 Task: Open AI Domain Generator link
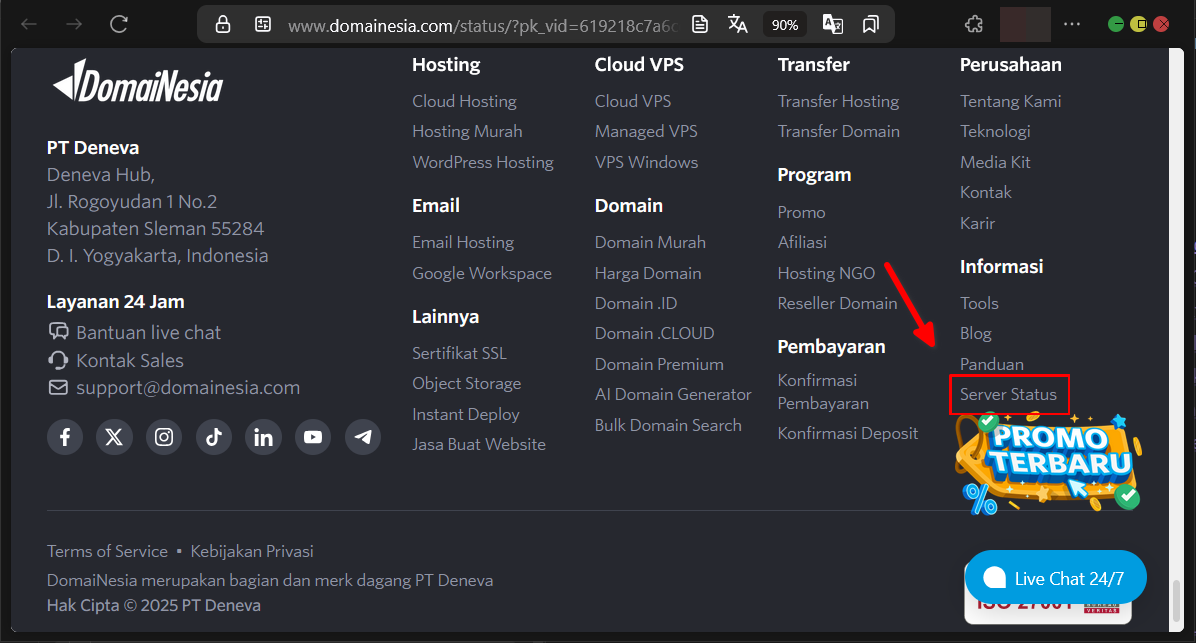click(674, 394)
